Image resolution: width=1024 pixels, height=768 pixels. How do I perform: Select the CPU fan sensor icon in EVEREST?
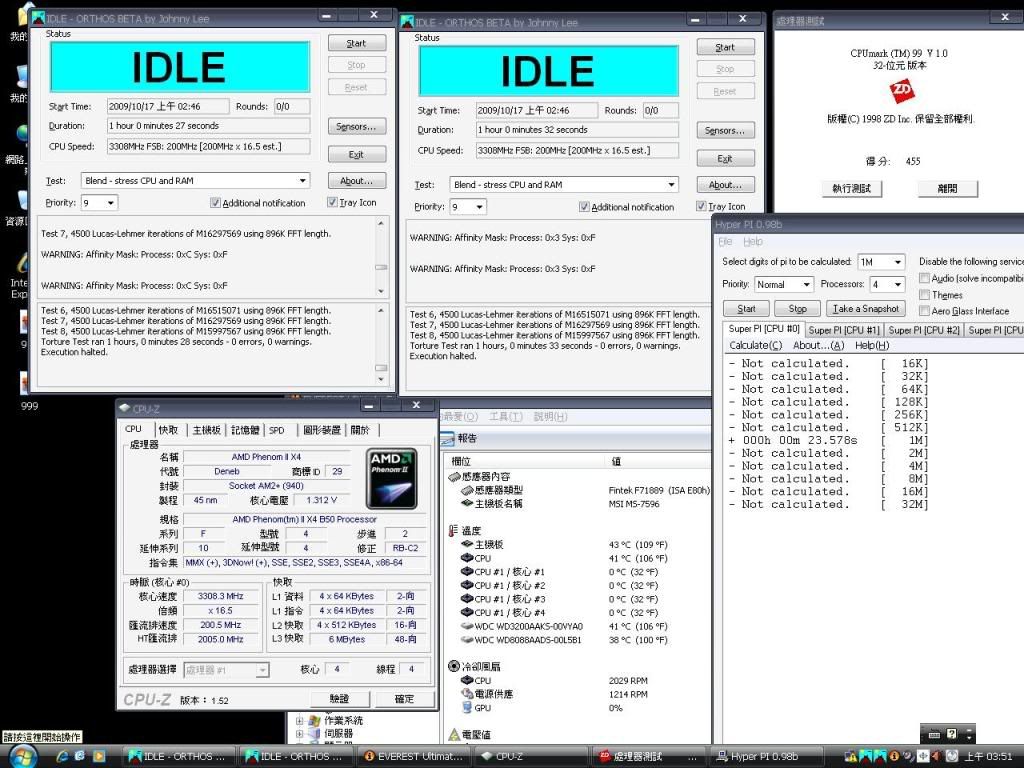467,680
